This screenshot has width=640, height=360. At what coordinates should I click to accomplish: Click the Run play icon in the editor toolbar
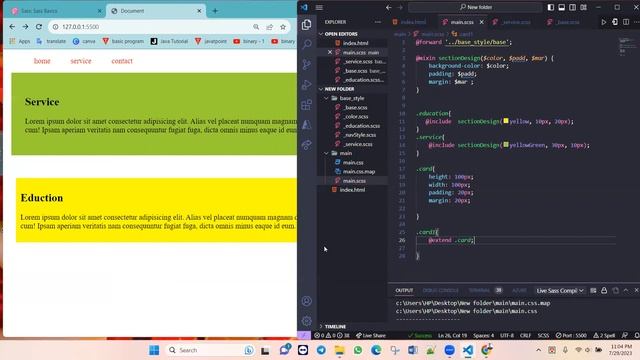603,22
